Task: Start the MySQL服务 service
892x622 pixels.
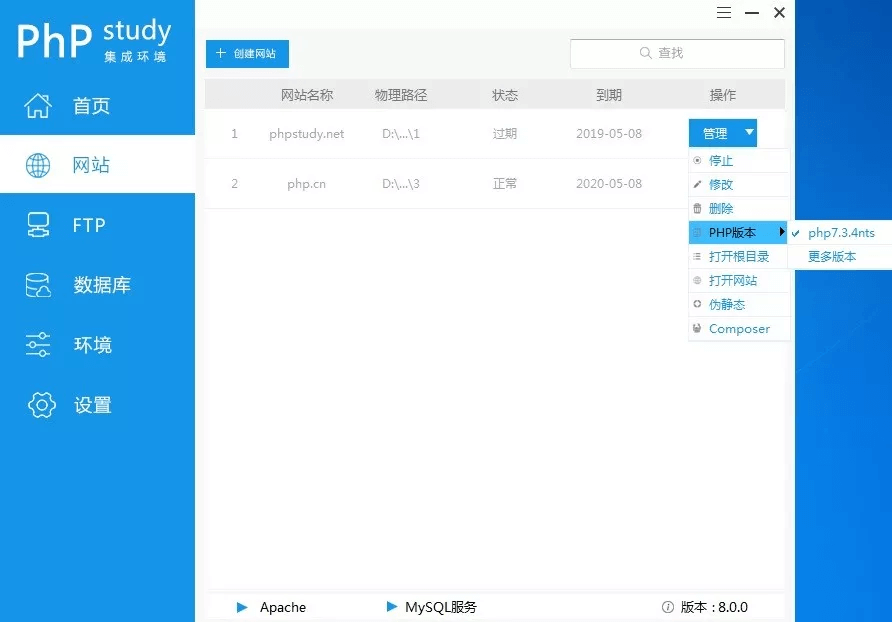Action: point(390,606)
